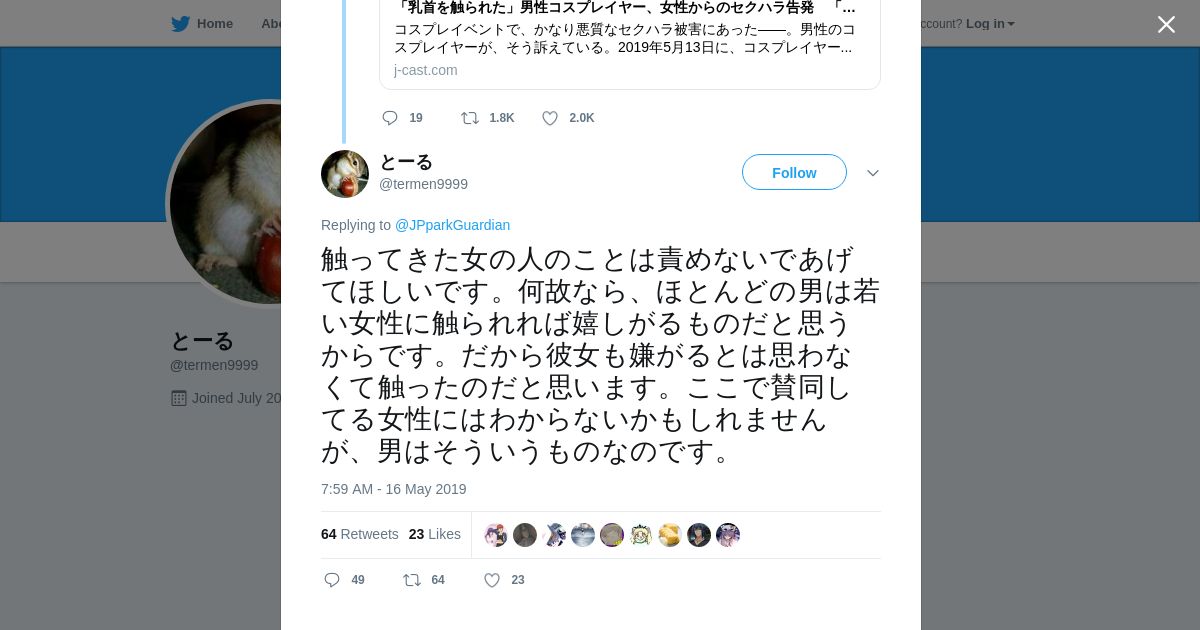This screenshot has width=1200, height=630.
Task: View the 23 Likes list
Action: [435, 534]
